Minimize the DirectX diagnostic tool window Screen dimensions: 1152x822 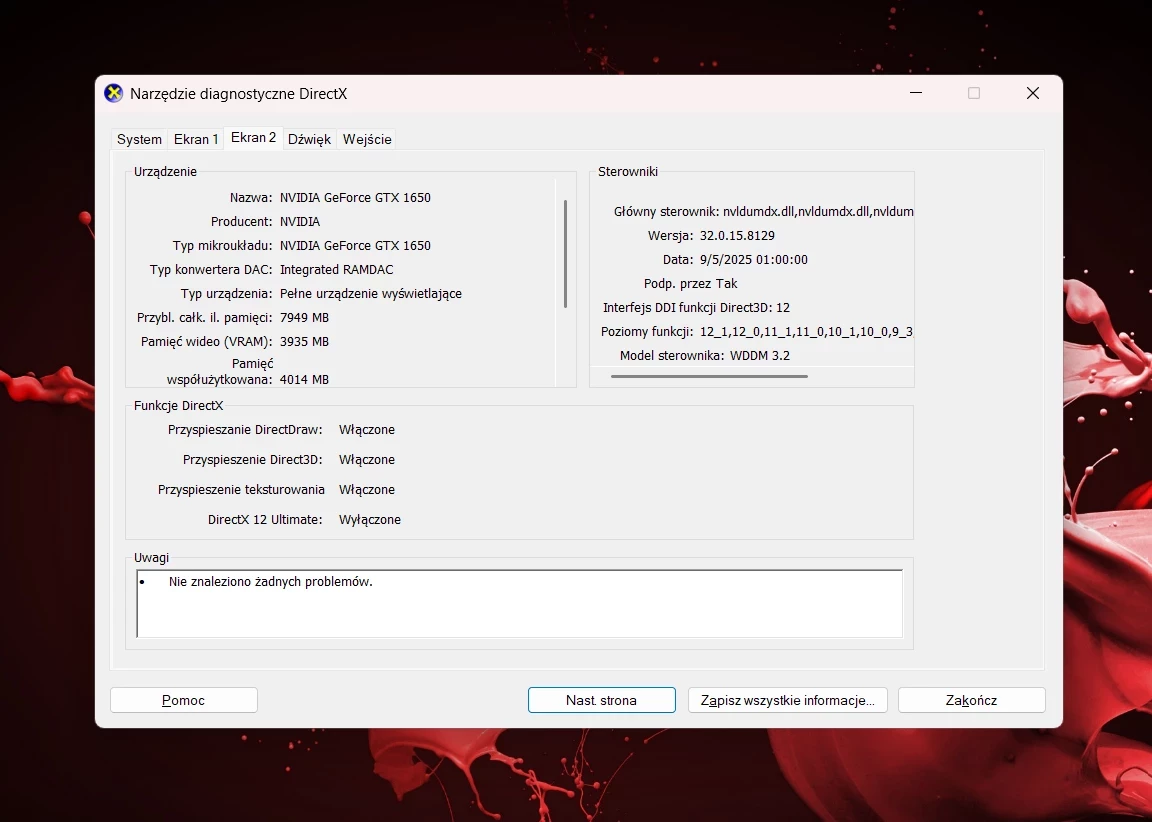tap(916, 93)
